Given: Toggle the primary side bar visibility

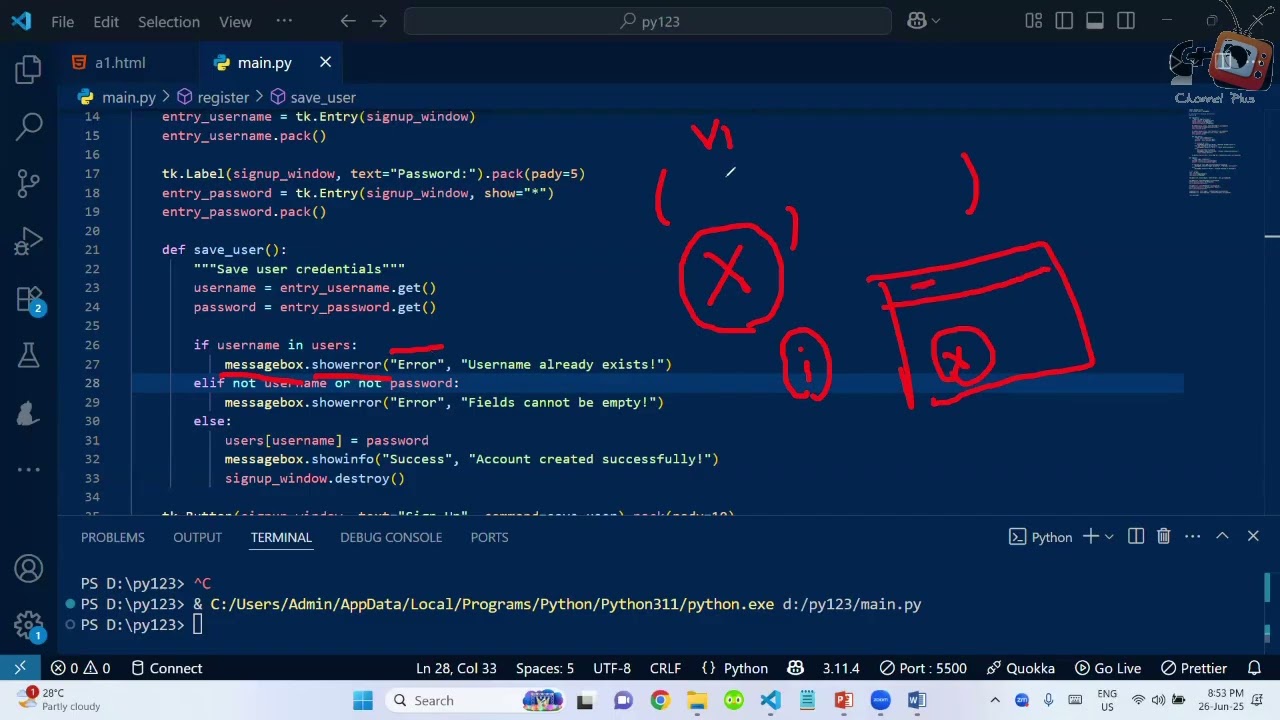Looking at the screenshot, I should pyautogui.click(x=1064, y=21).
